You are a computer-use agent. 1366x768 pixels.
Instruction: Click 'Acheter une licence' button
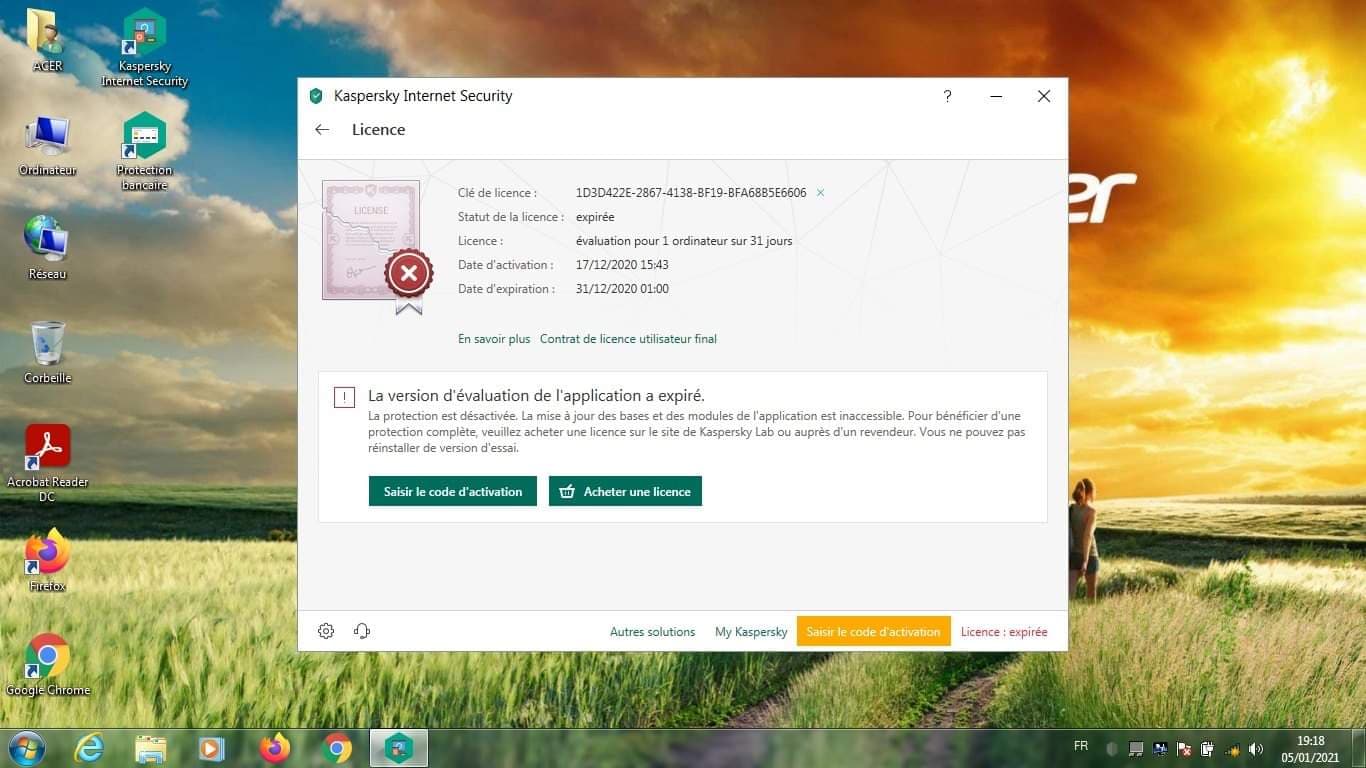tap(625, 491)
